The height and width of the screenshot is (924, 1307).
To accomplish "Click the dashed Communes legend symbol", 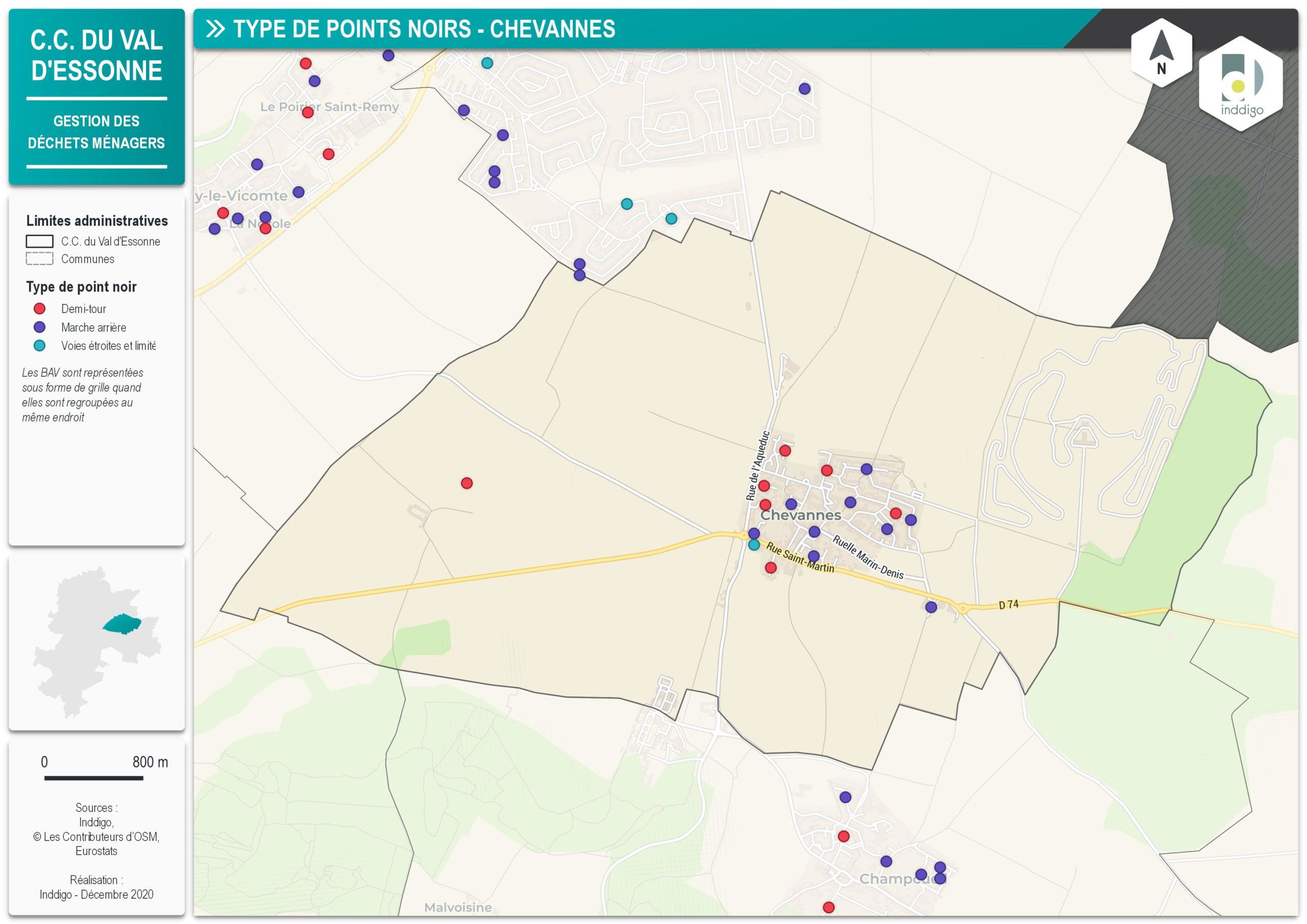I will pos(39,258).
